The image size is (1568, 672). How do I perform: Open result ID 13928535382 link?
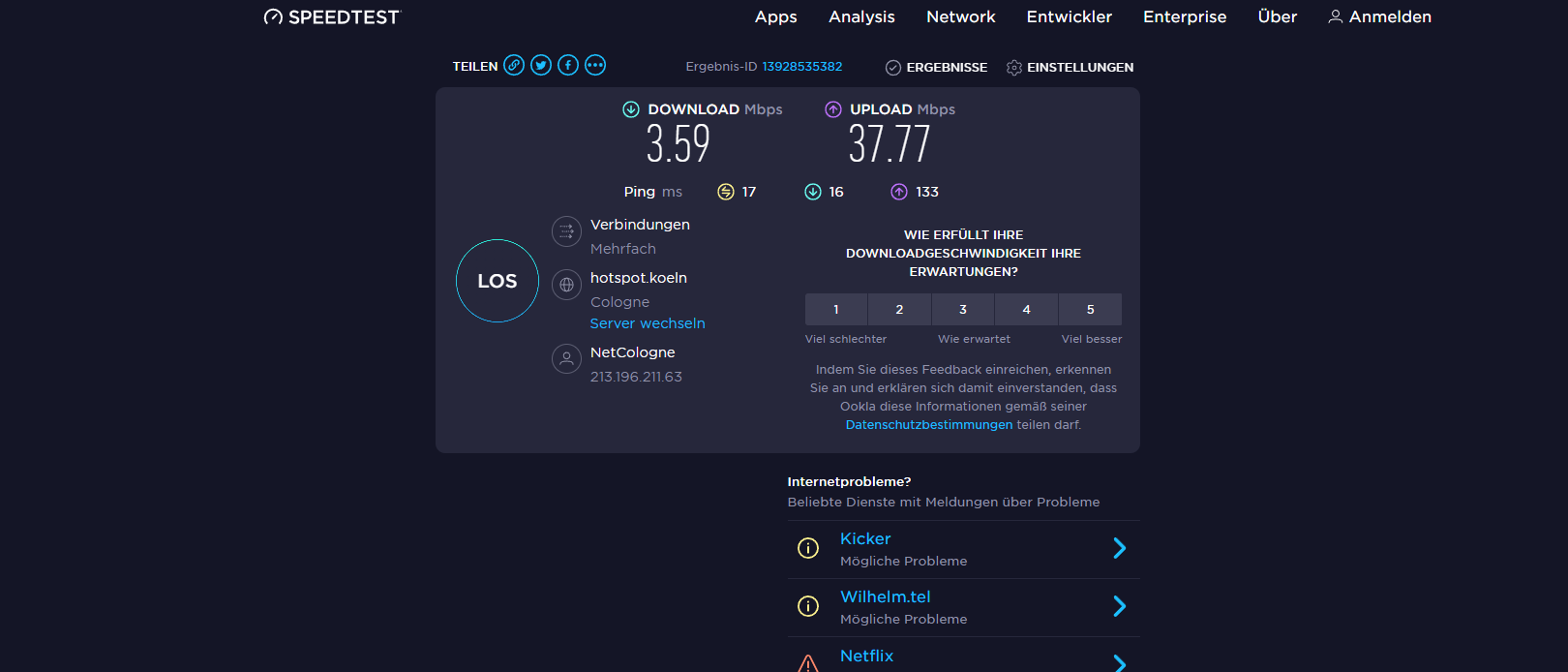point(802,67)
